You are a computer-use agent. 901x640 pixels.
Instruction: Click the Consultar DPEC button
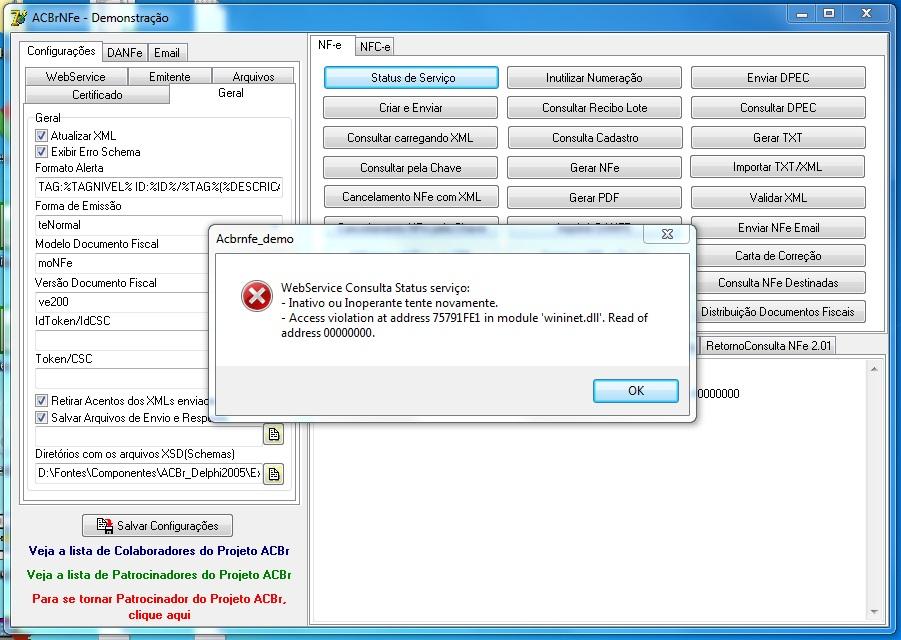[778, 107]
